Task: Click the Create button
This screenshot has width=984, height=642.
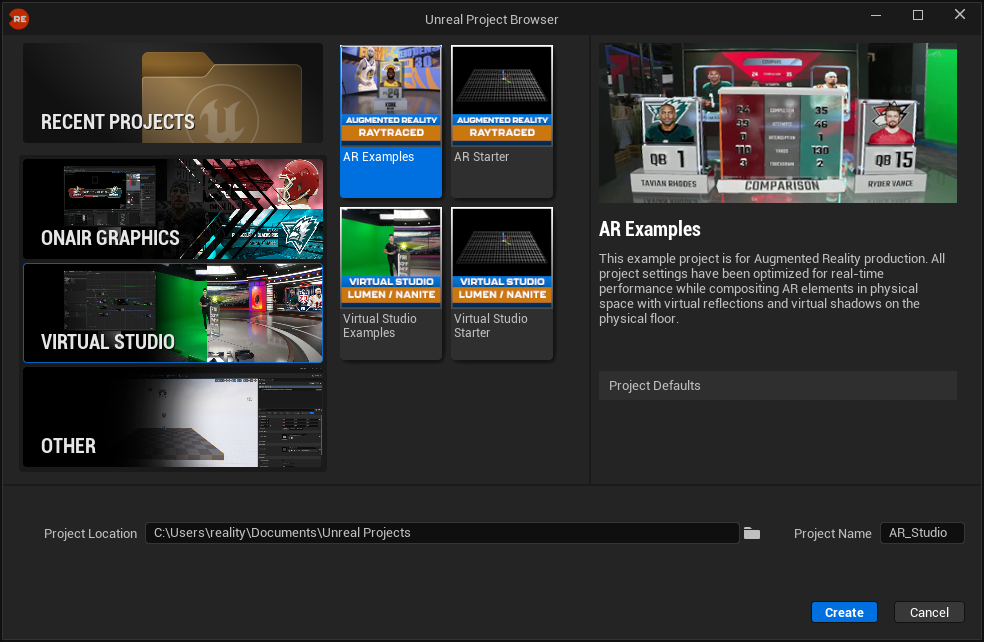Action: (x=844, y=613)
